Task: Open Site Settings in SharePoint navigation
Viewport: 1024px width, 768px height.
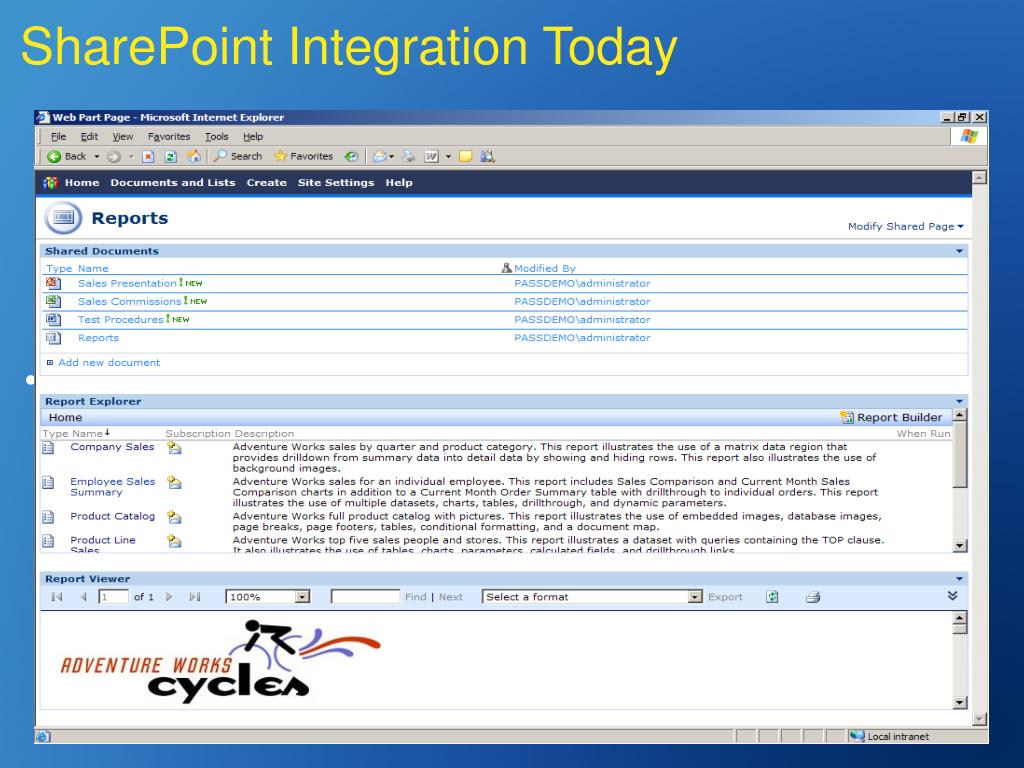Action: (336, 183)
